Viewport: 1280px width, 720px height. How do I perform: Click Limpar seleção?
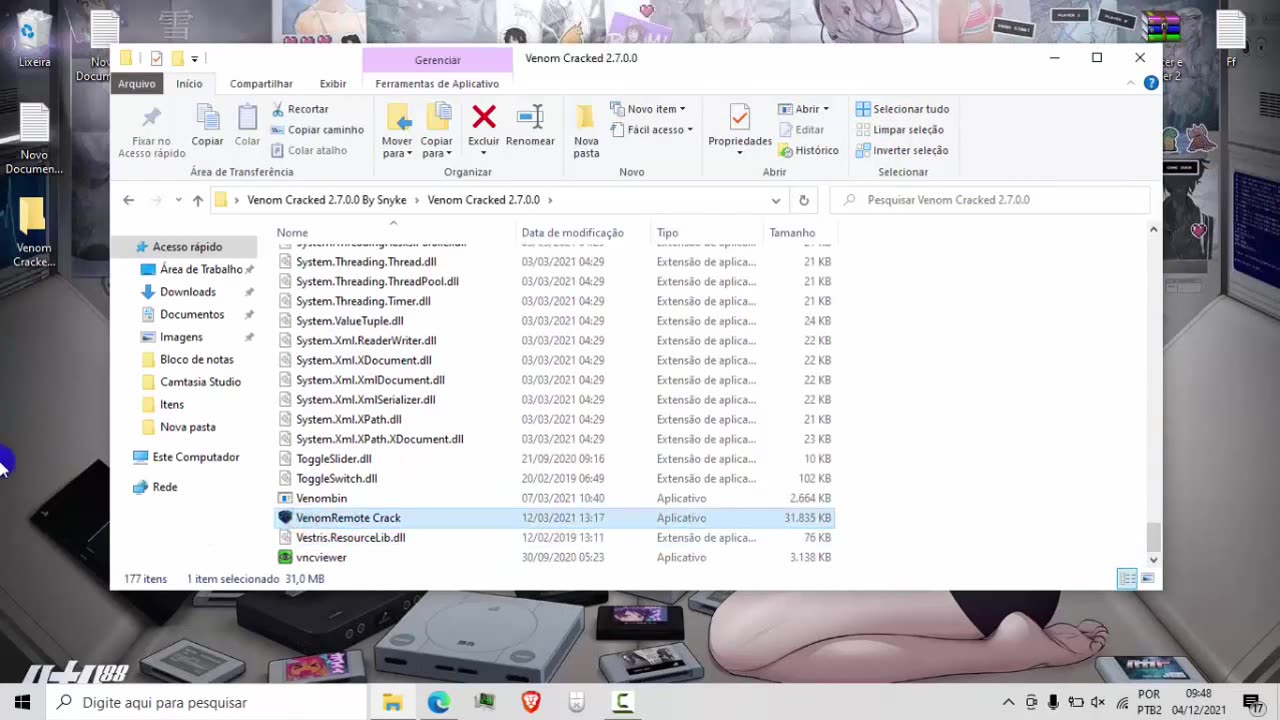click(900, 130)
